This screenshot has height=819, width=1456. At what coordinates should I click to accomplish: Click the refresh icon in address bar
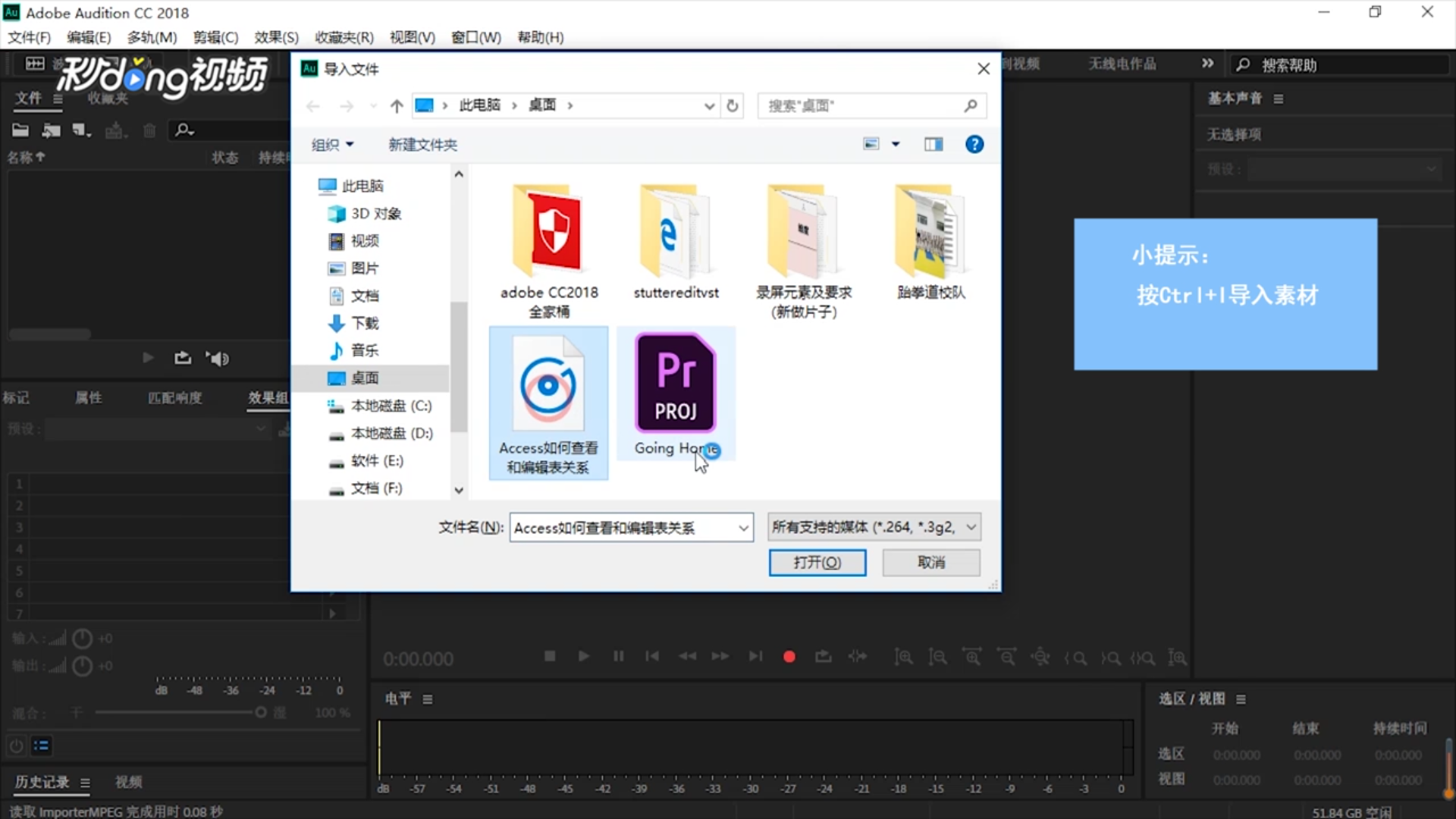click(733, 106)
